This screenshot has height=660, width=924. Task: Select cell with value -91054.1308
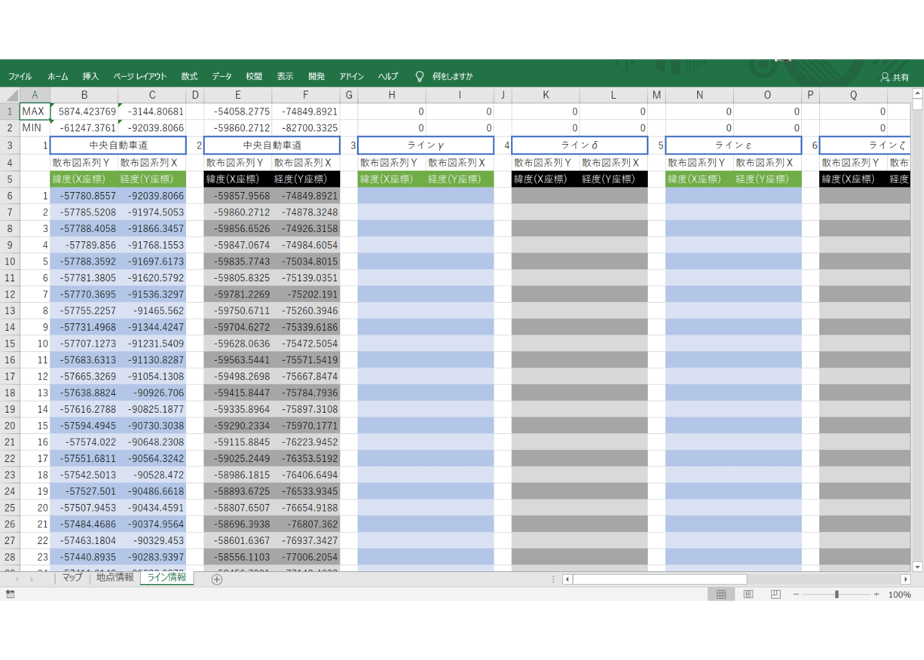(152, 376)
